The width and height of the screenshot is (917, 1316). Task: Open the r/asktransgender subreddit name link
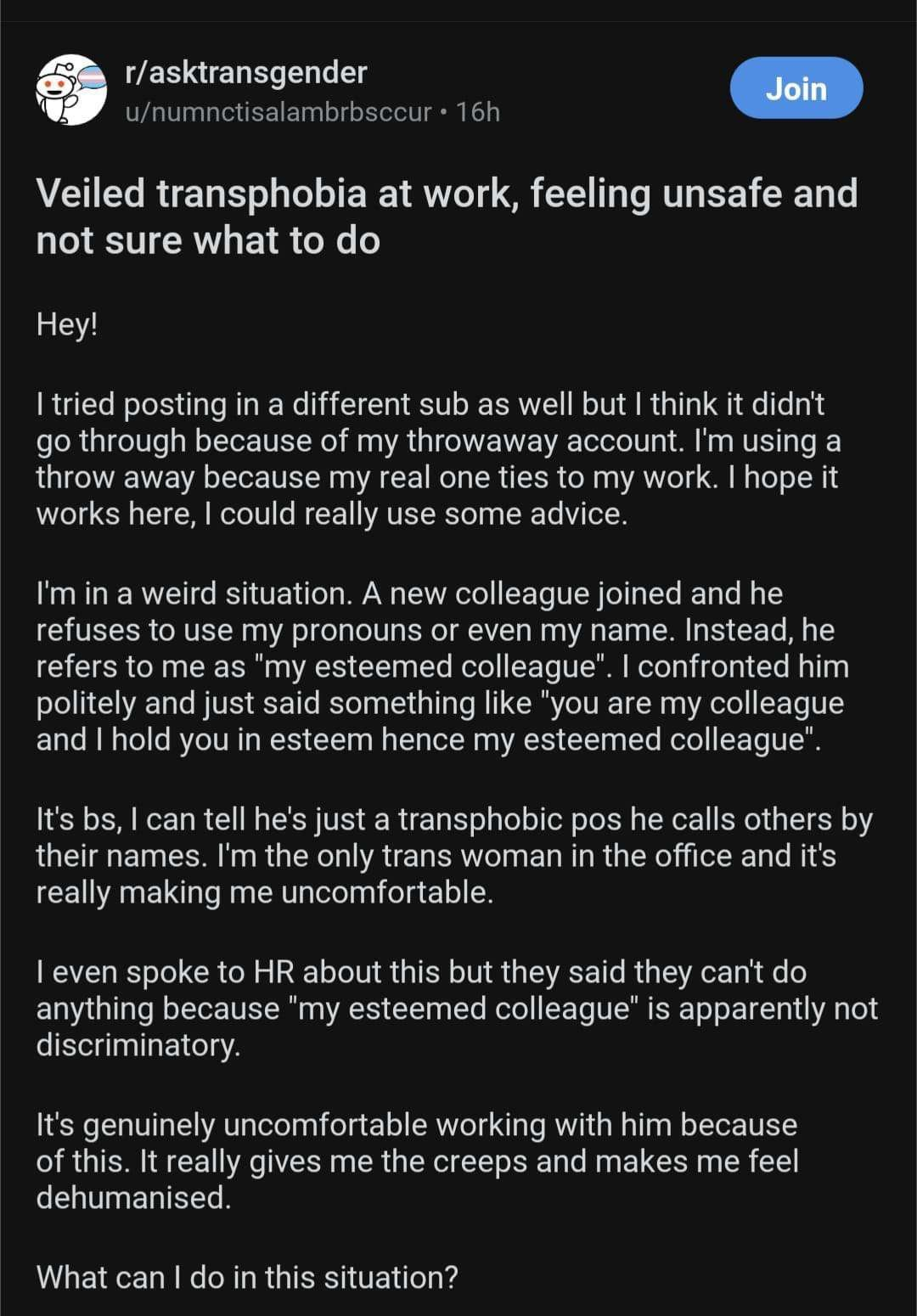tap(245, 72)
